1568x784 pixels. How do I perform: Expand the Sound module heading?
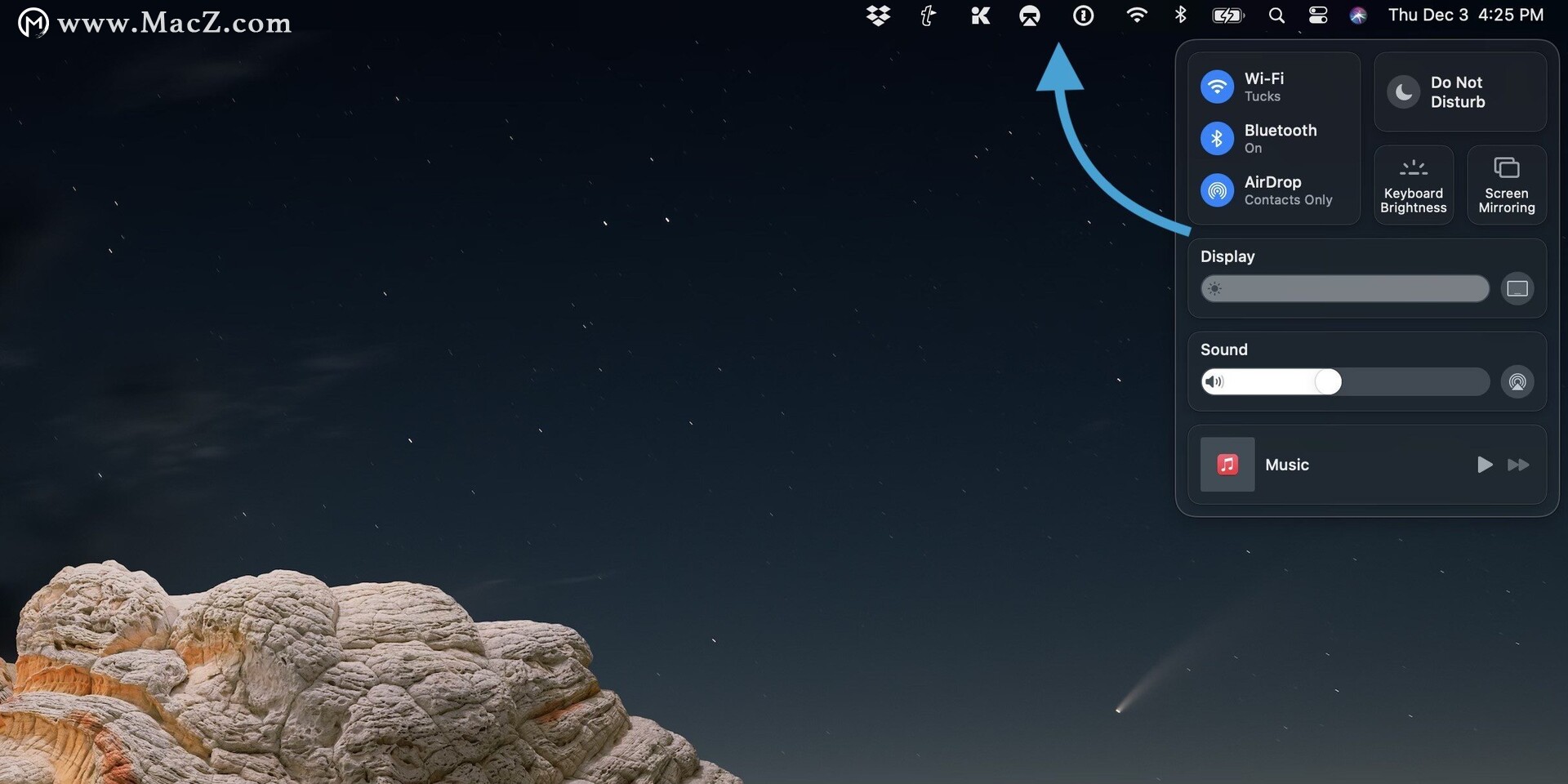pos(1223,350)
